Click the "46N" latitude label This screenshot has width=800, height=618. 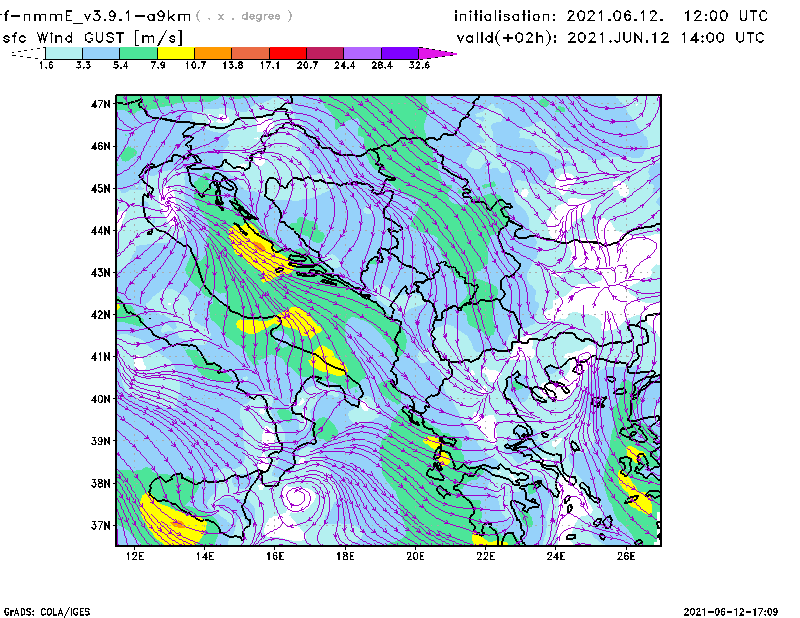(101, 146)
